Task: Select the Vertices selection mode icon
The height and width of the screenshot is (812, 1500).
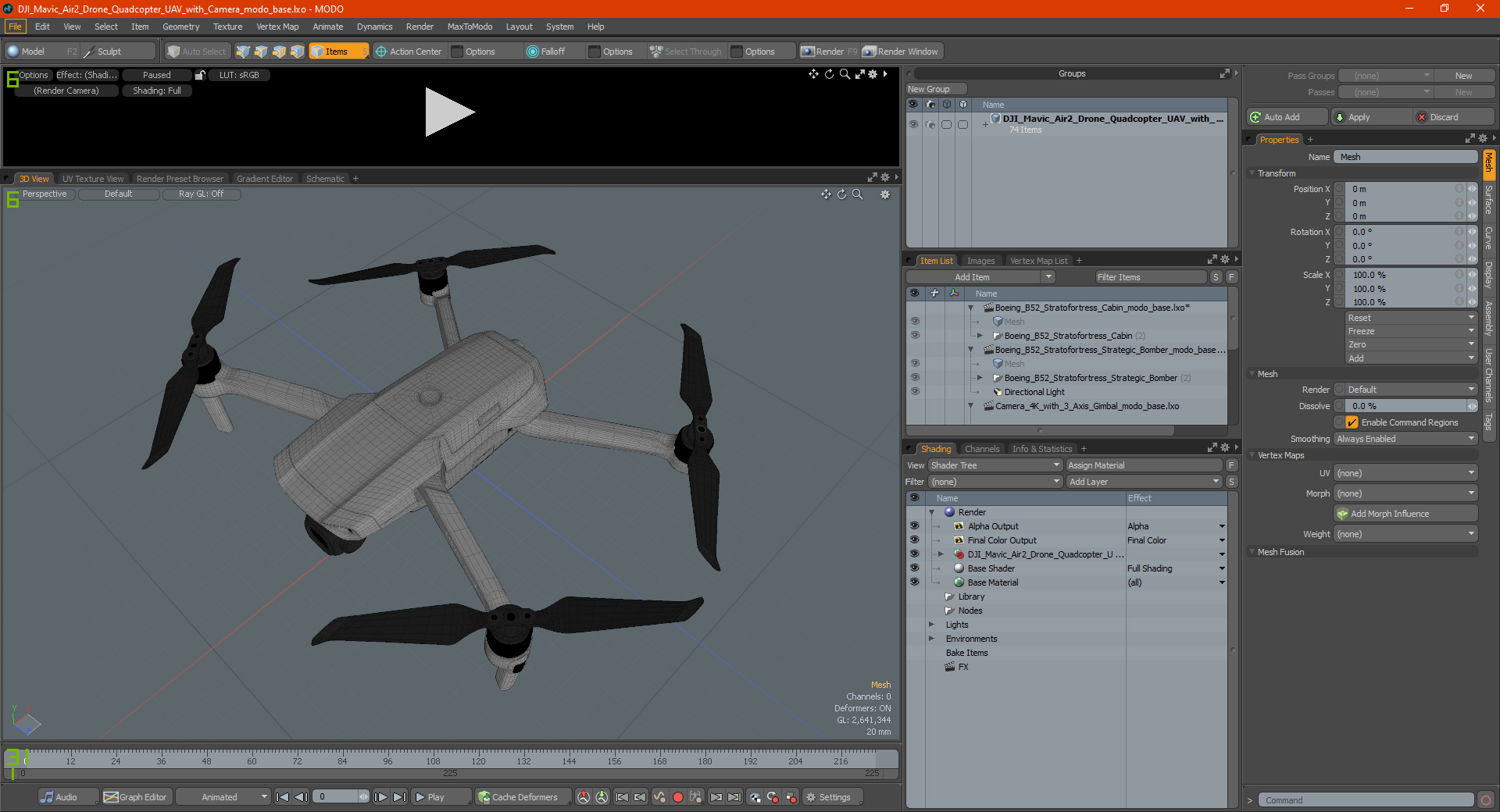Action: tap(243, 52)
